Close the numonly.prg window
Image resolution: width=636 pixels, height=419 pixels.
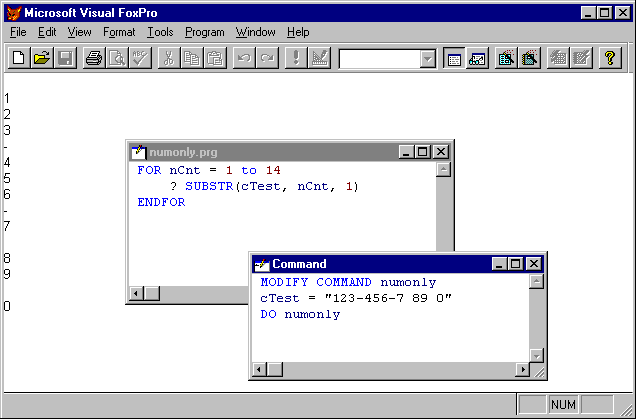pyautogui.click(x=441, y=152)
